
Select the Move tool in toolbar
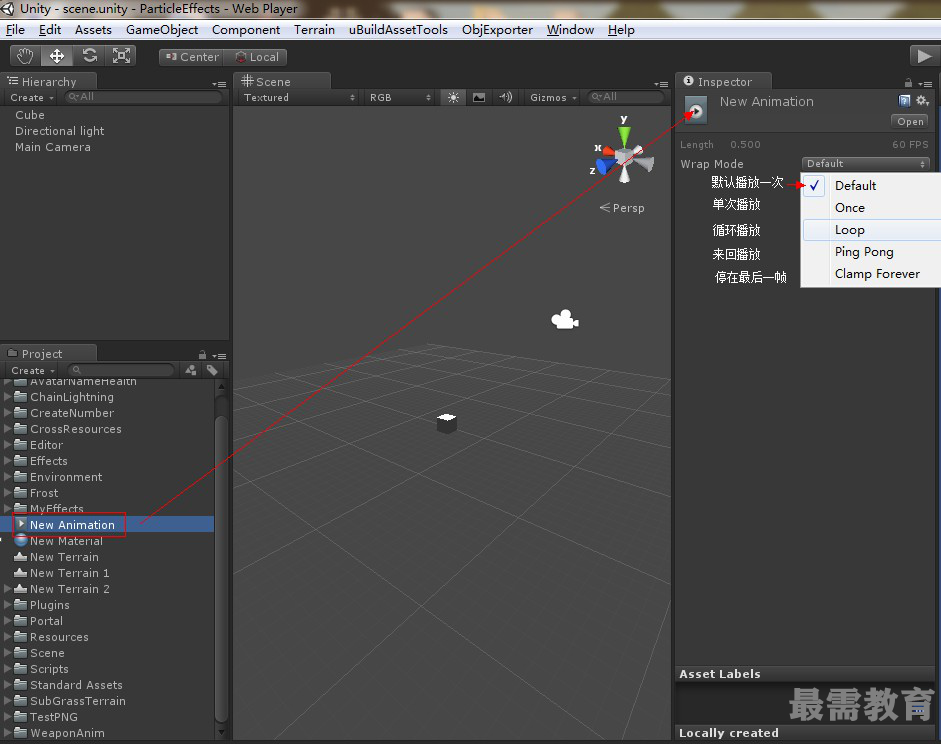click(57, 56)
